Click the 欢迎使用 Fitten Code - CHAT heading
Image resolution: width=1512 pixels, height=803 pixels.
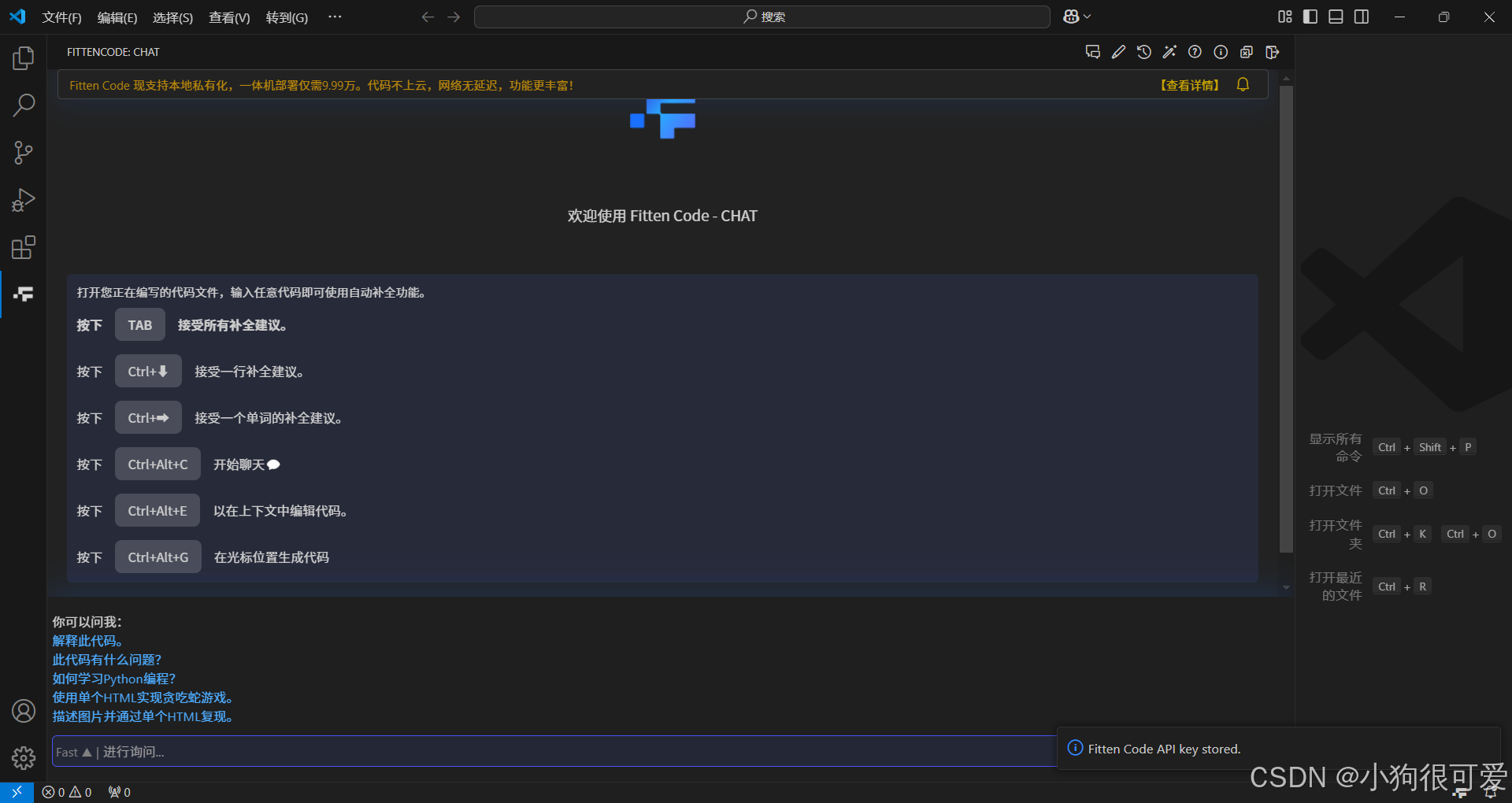pyautogui.click(x=662, y=216)
